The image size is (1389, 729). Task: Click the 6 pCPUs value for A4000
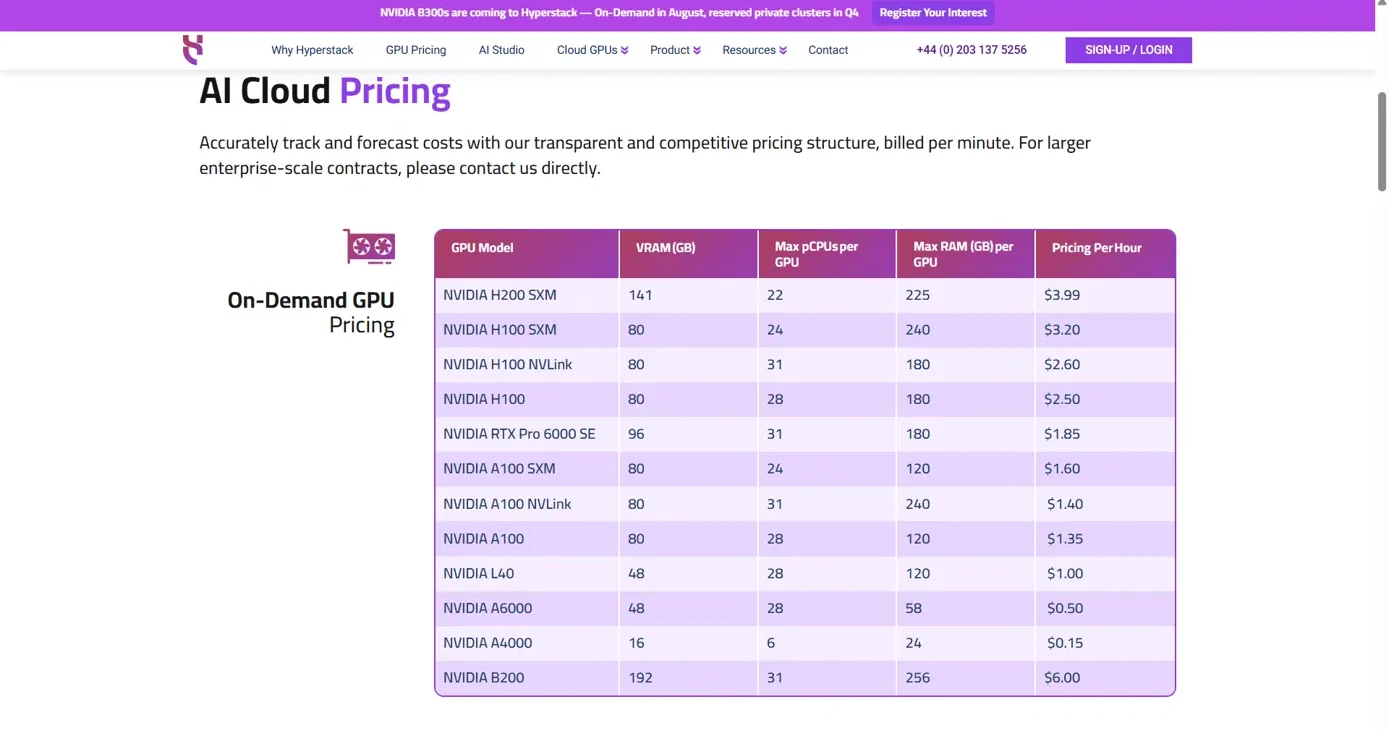pyautogui.click(x=771, y=643)
